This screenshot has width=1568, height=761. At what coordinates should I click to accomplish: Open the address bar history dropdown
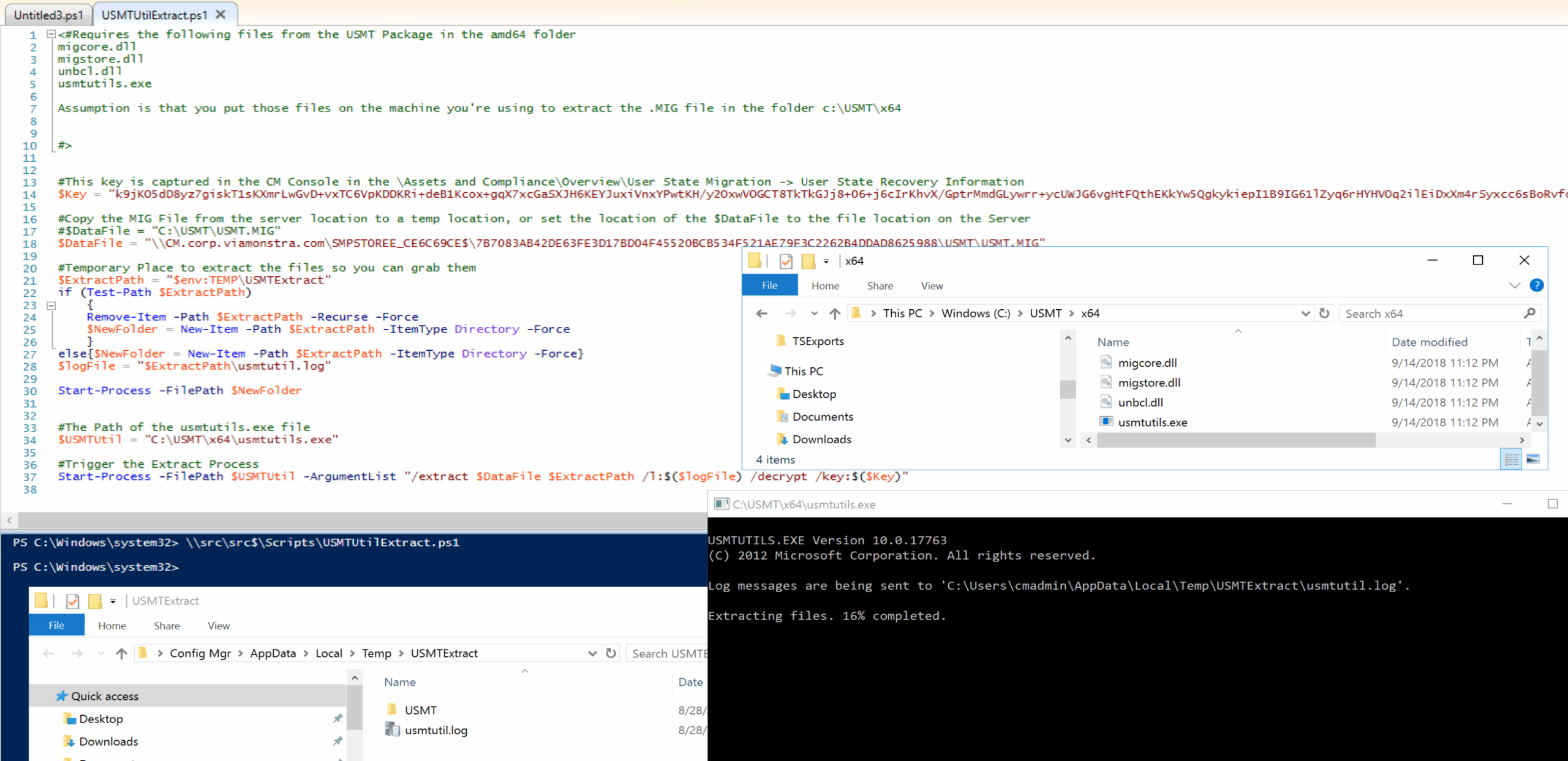[x=1305, y=313]
